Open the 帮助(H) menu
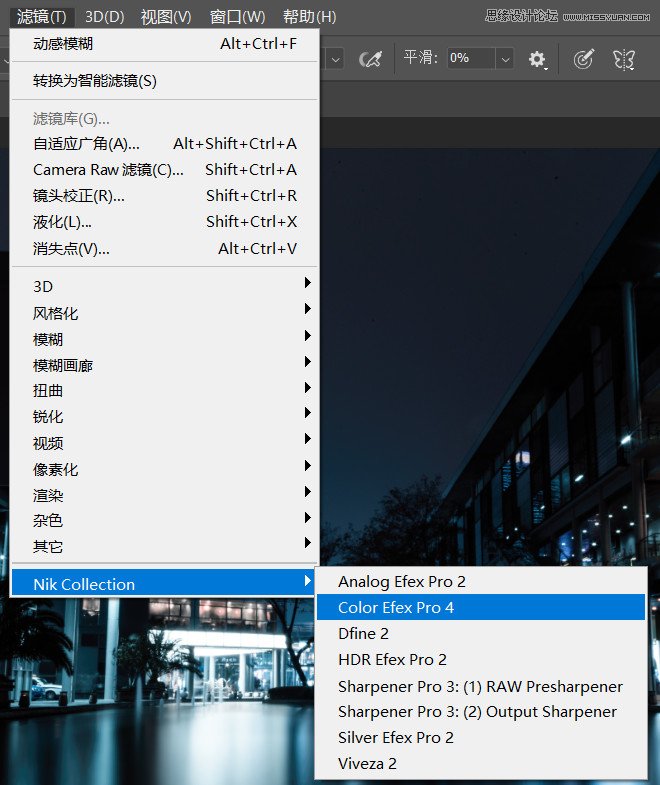The height and width of the screenshot is (785, 660). pyautogui.click(x=309, y=17)
